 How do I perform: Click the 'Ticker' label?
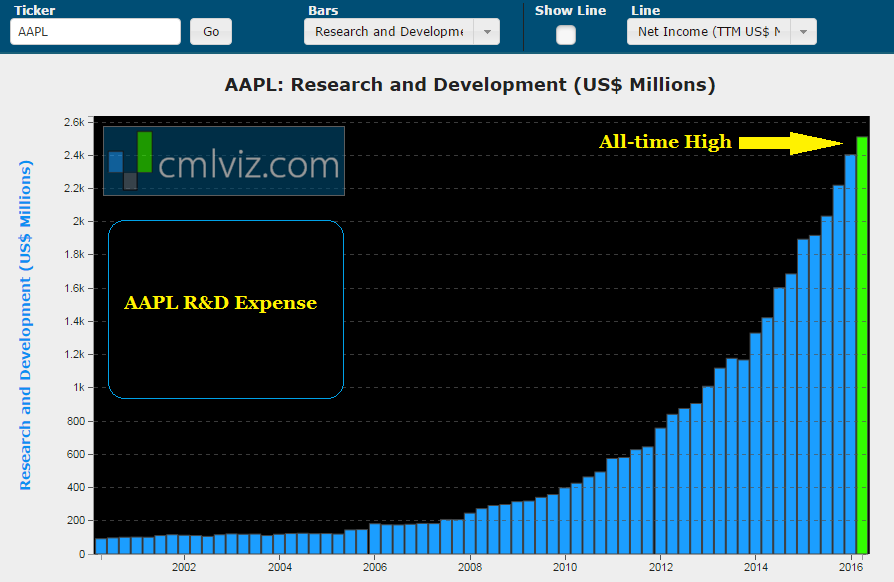(x=35, y=10)
